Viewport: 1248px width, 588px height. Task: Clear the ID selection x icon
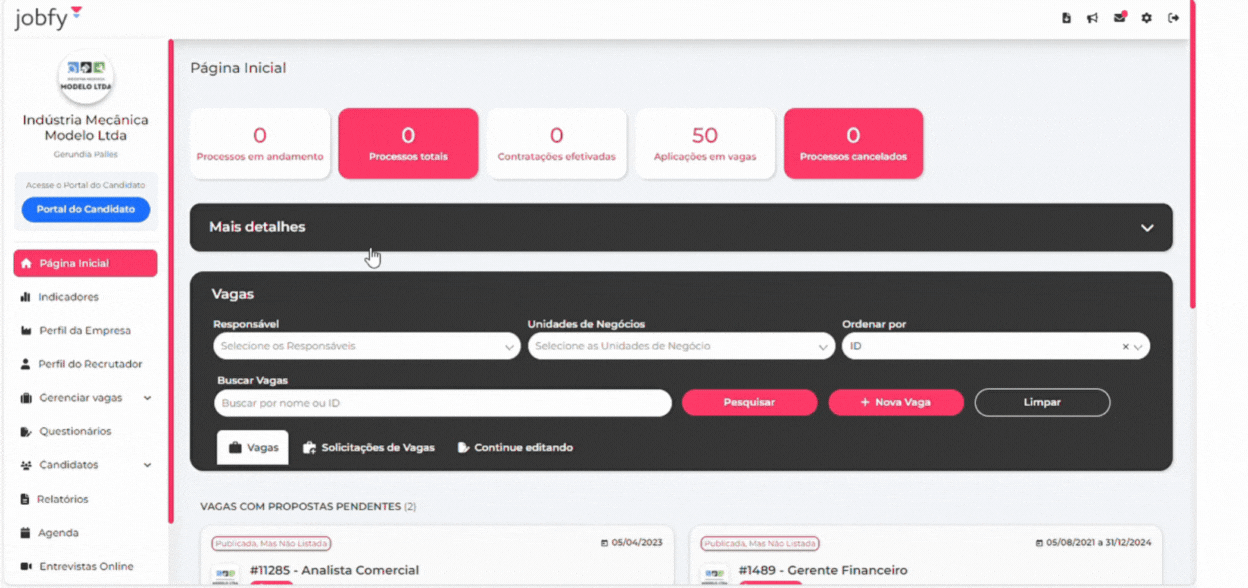point(1125,347)
